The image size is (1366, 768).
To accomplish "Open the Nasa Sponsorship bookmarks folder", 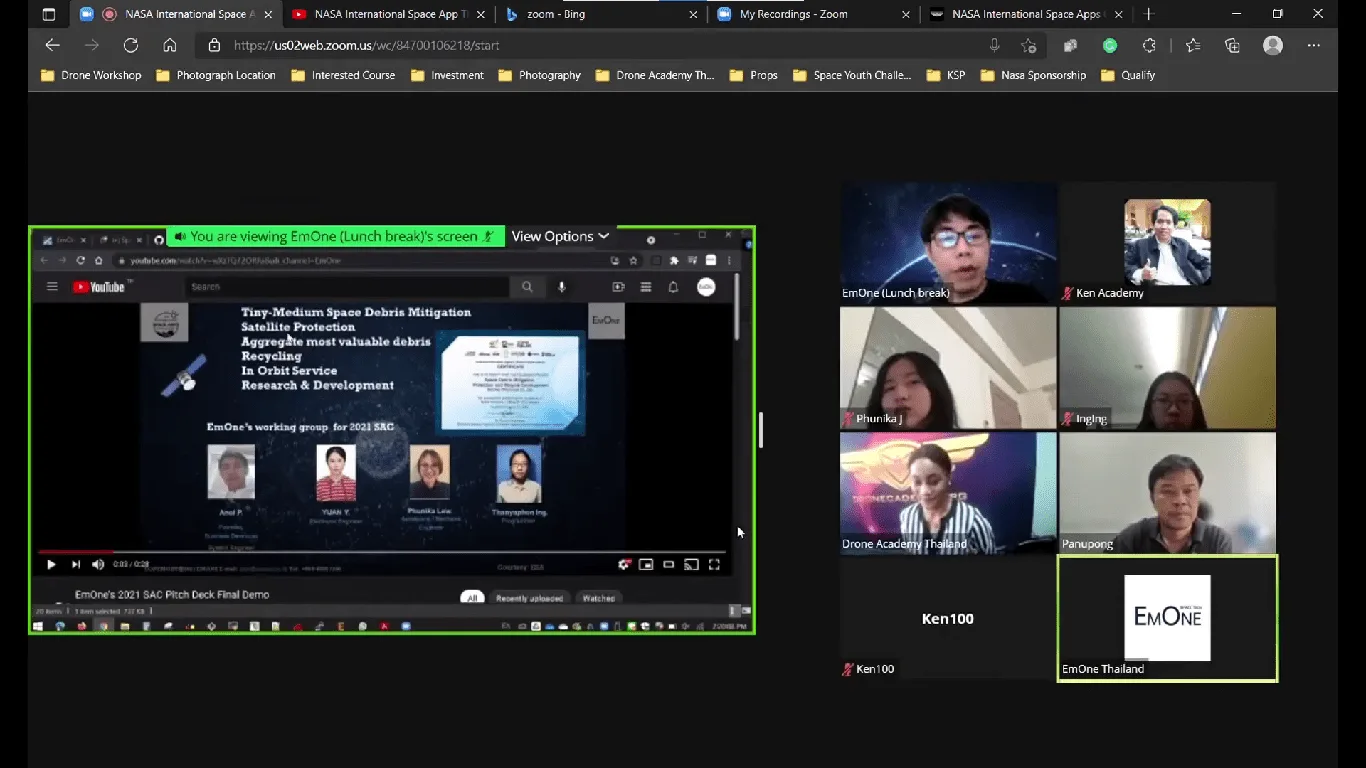I will pos(1033,75).
